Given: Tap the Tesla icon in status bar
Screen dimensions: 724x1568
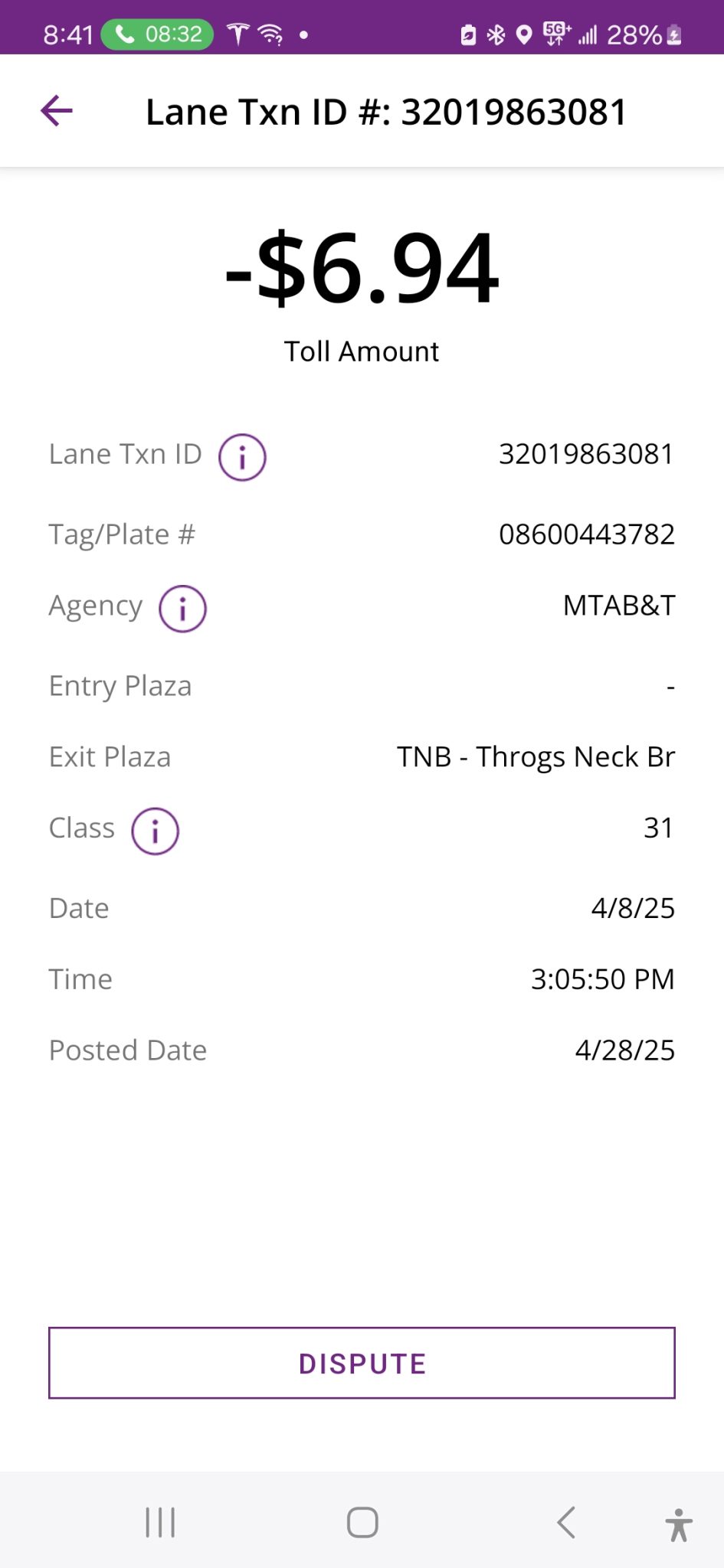Looking at the screenshot, I should click(x=238, y=34).
